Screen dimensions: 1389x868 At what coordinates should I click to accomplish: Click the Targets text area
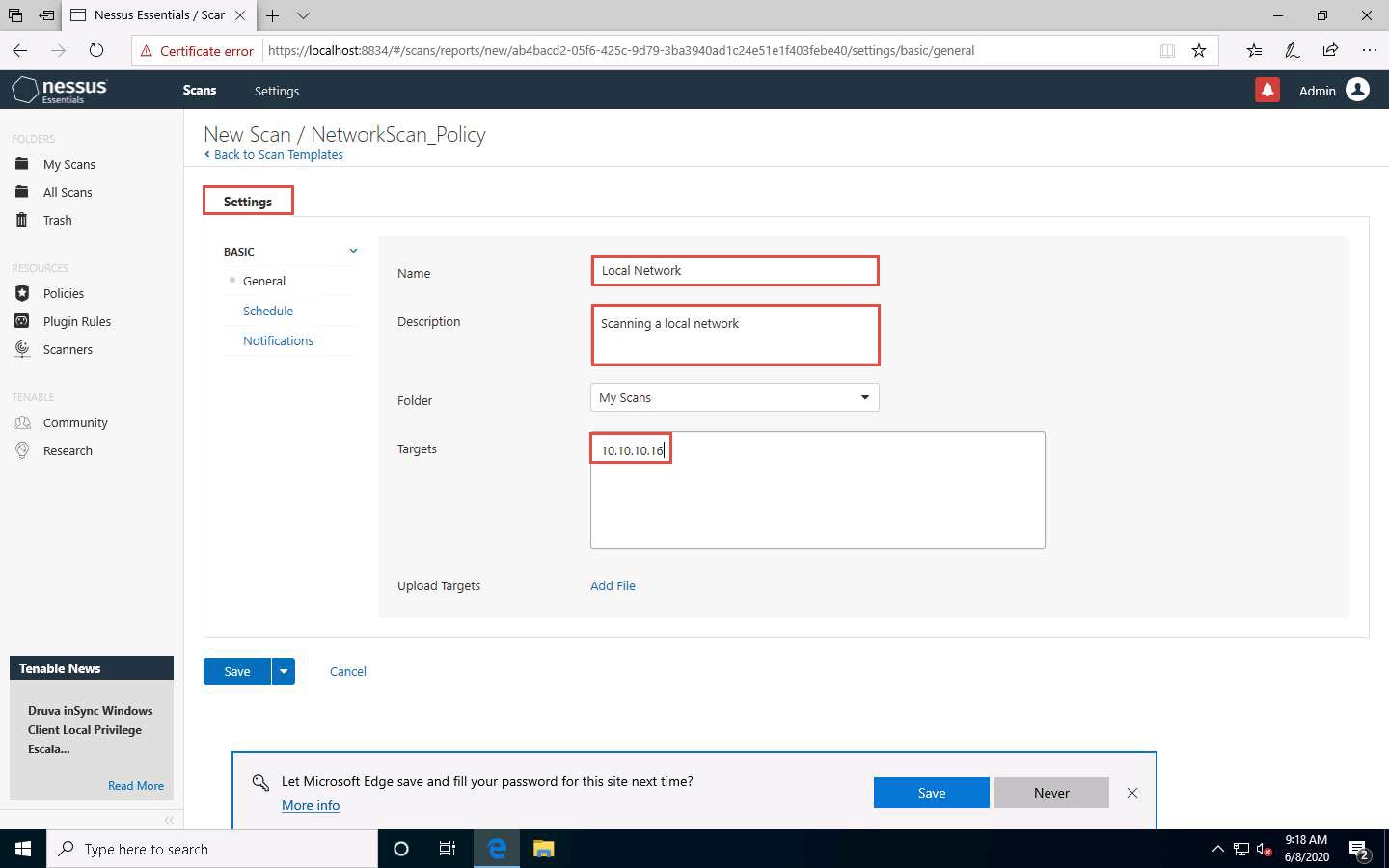818,490
